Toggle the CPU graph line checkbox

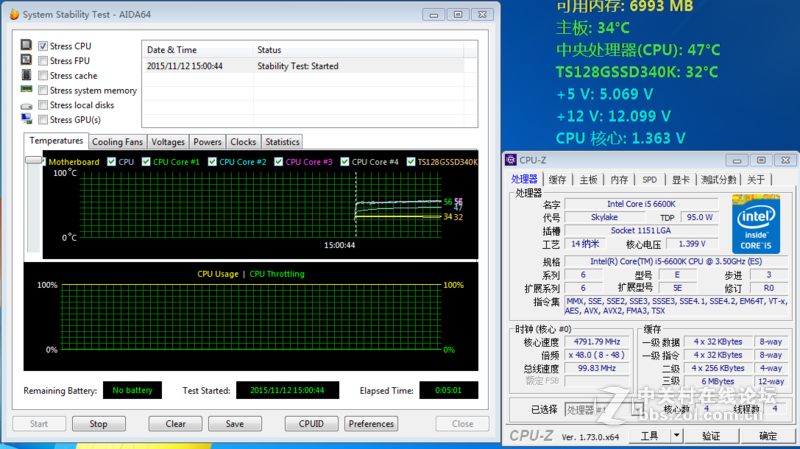(x=111, y=162)
